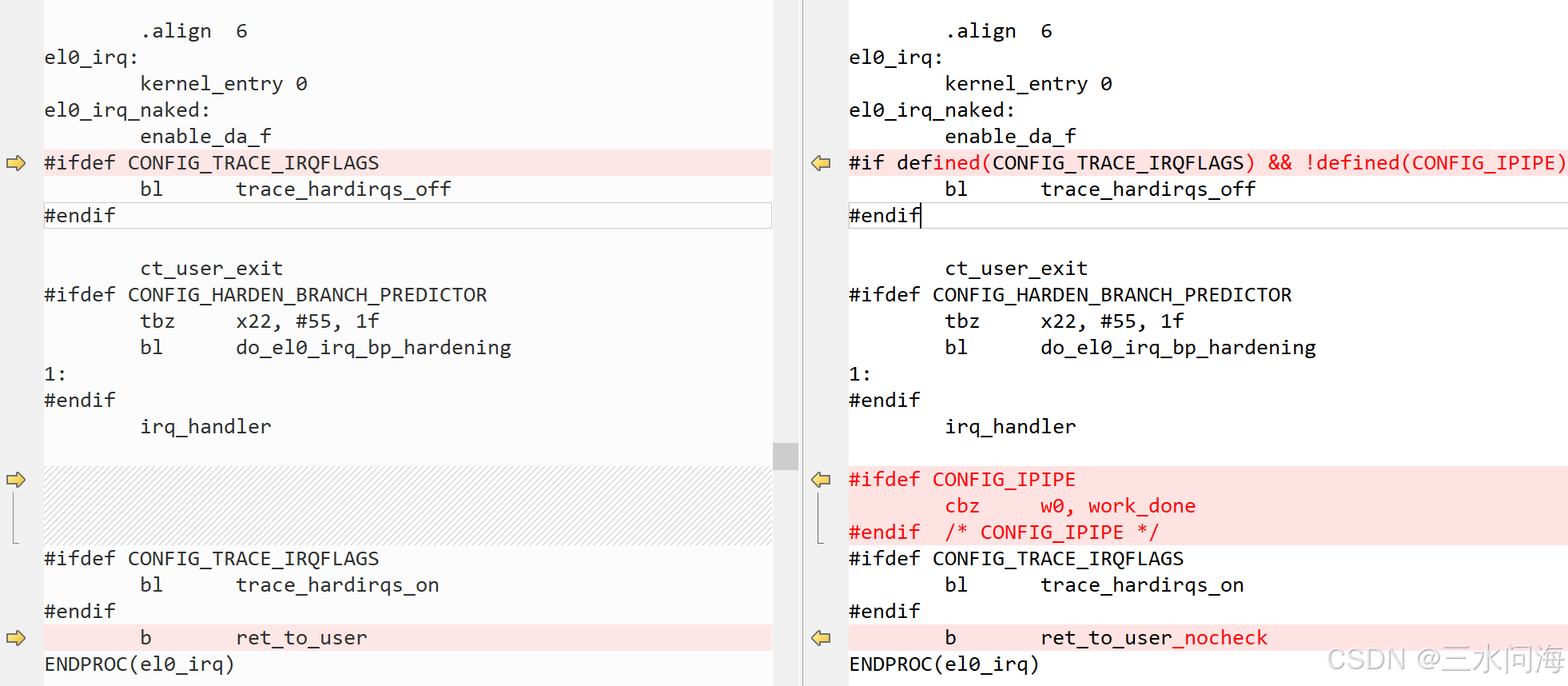Click left pane text 'kernel_entry 0'
Image resolution: width=1568 pixels, height=686 pixels.
[x=224, y=84]
